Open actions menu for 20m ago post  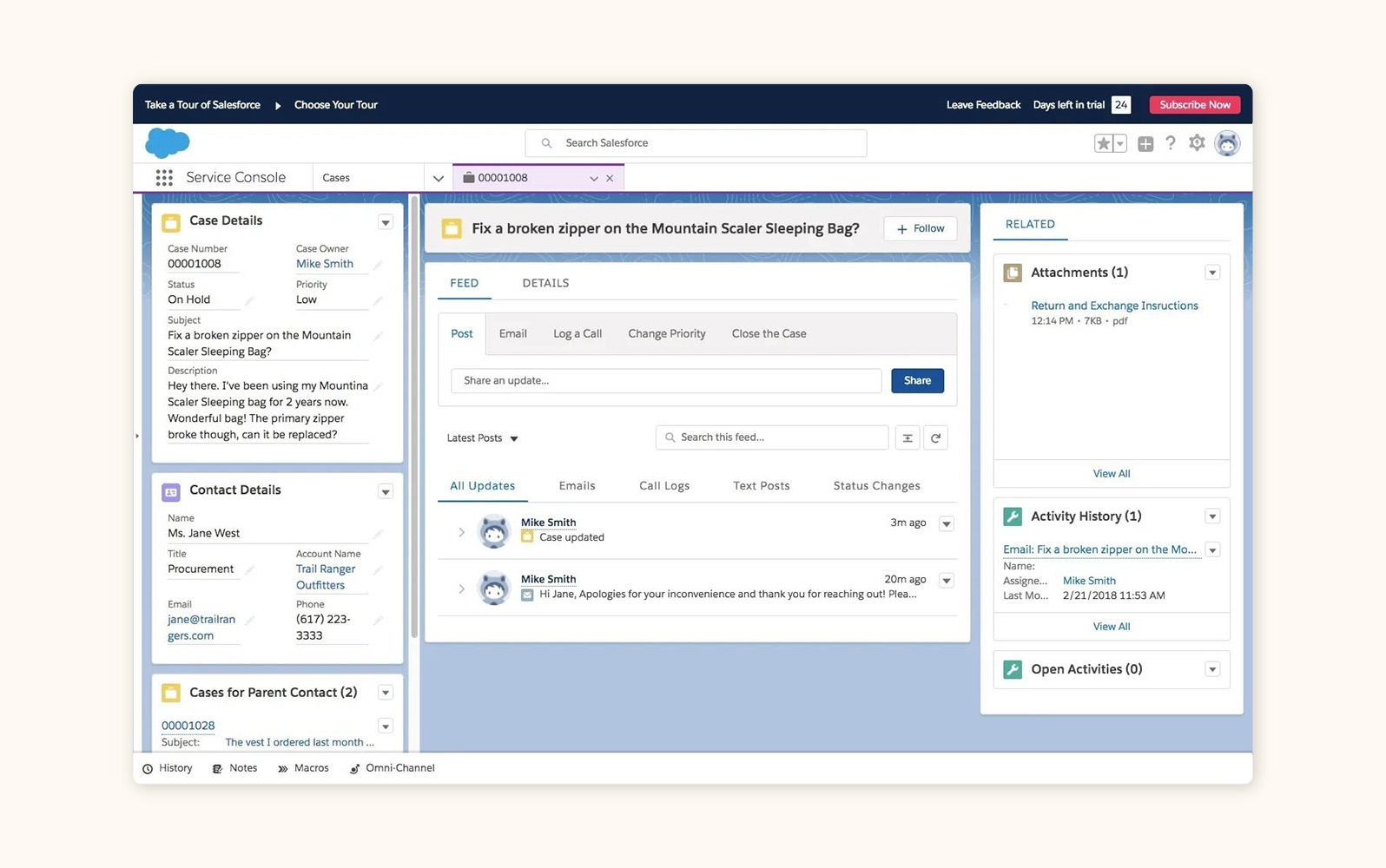pyautogui.click(x=947, y=580)
